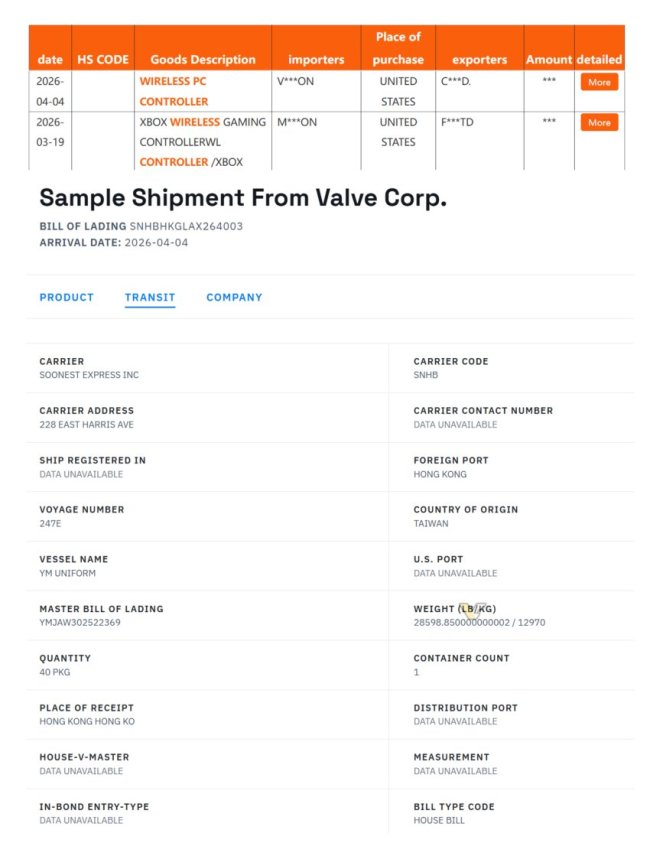650x856 pixels.
Task: Click the carrier name SOONEST EXPRESS INC
Action: 89,375
